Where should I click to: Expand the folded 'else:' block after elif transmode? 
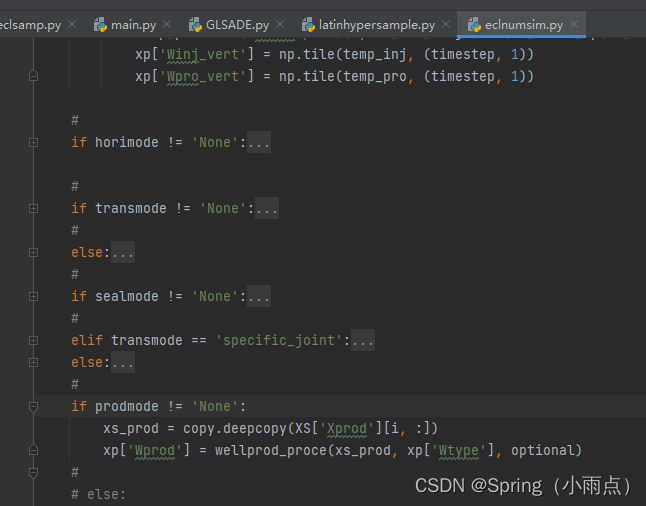point(34,363)
